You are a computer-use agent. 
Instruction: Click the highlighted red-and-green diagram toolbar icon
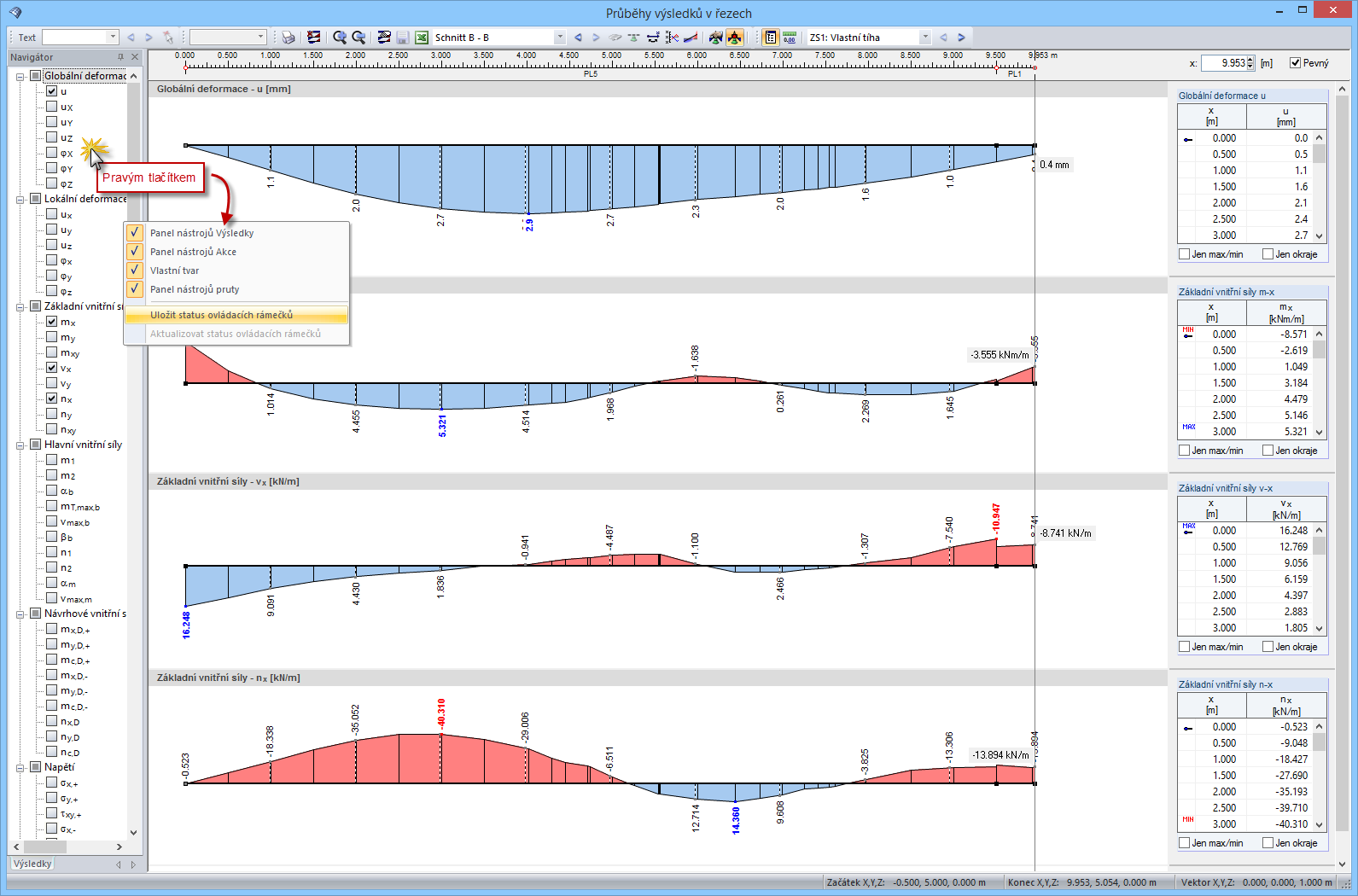click(735, 38)
